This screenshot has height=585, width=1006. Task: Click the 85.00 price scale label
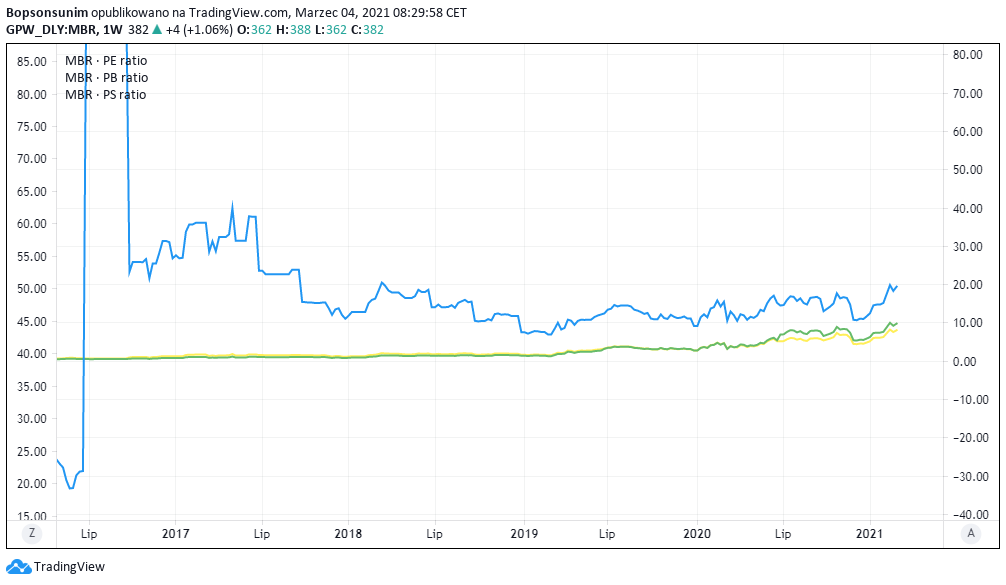32,62
